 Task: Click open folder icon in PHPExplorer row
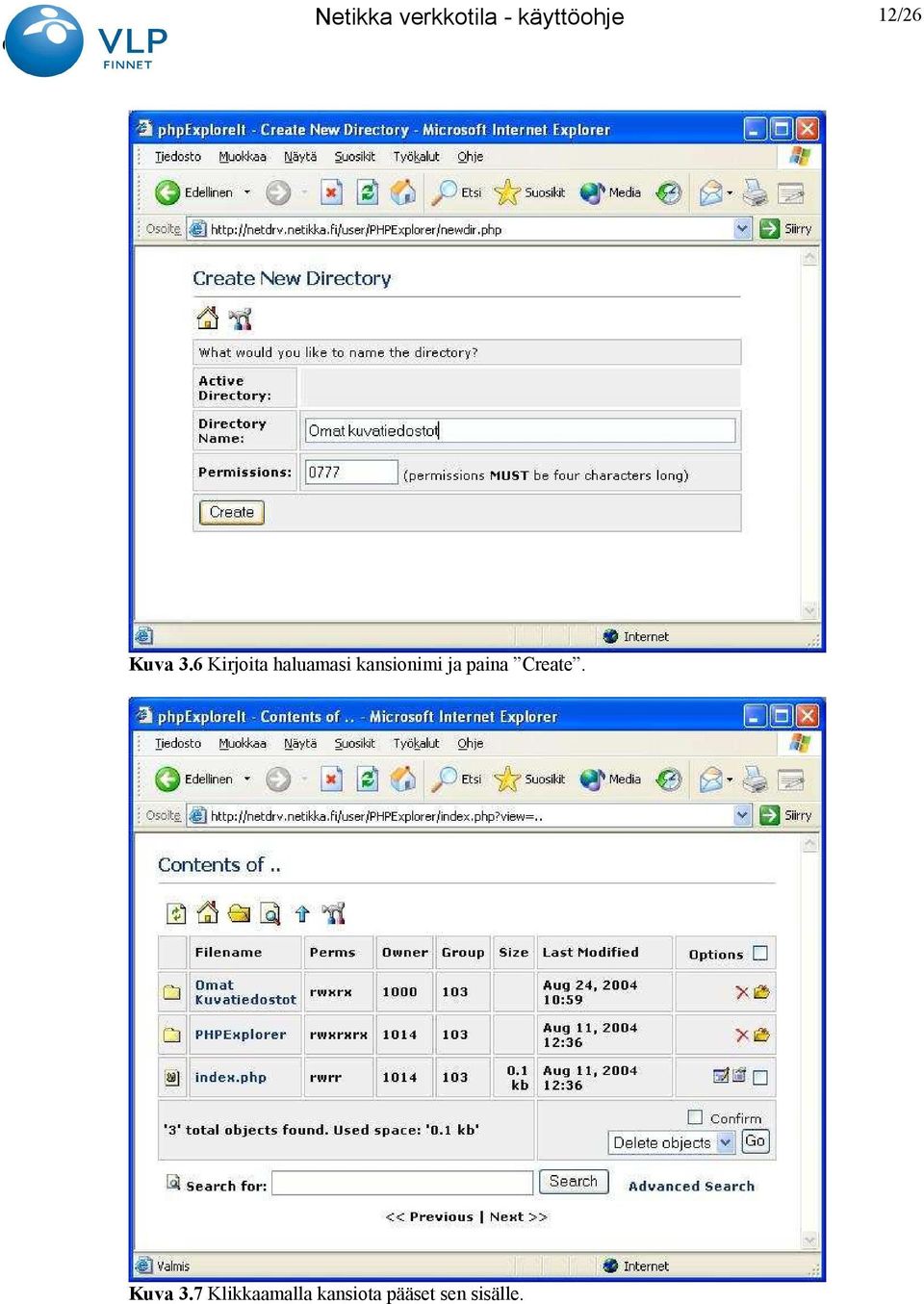[761, 1035]
